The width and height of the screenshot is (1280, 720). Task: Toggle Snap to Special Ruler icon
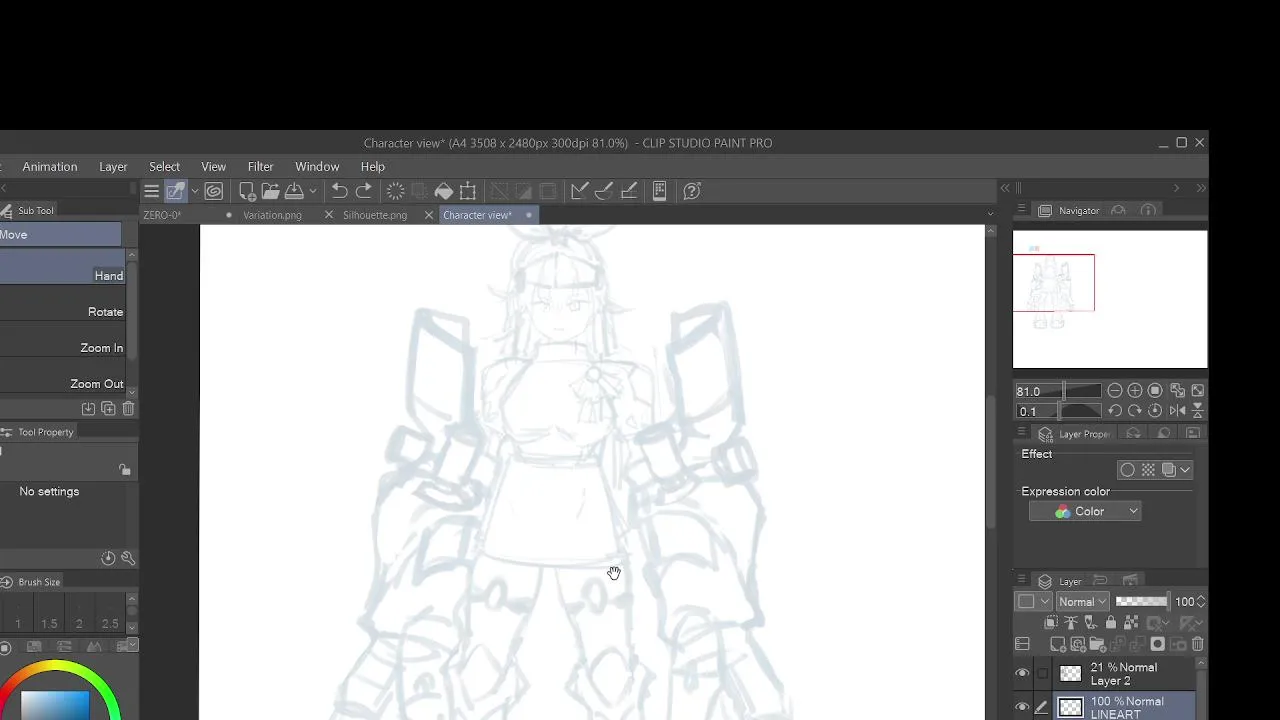[x=604, y=191]
